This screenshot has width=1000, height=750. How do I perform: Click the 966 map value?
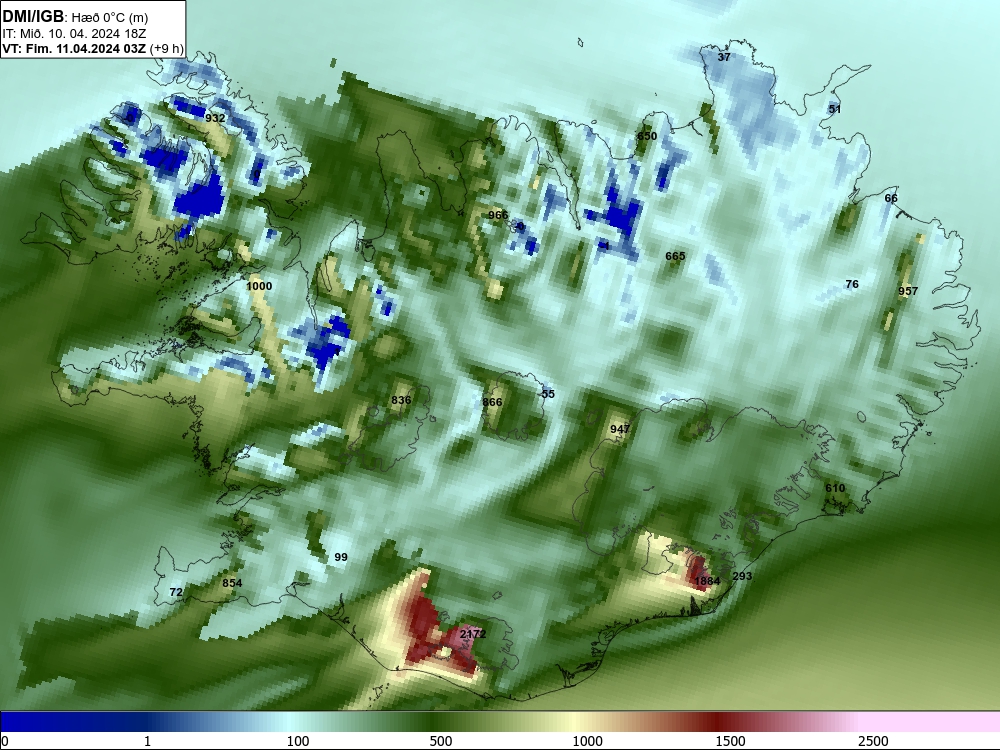(x=497, y=215)
